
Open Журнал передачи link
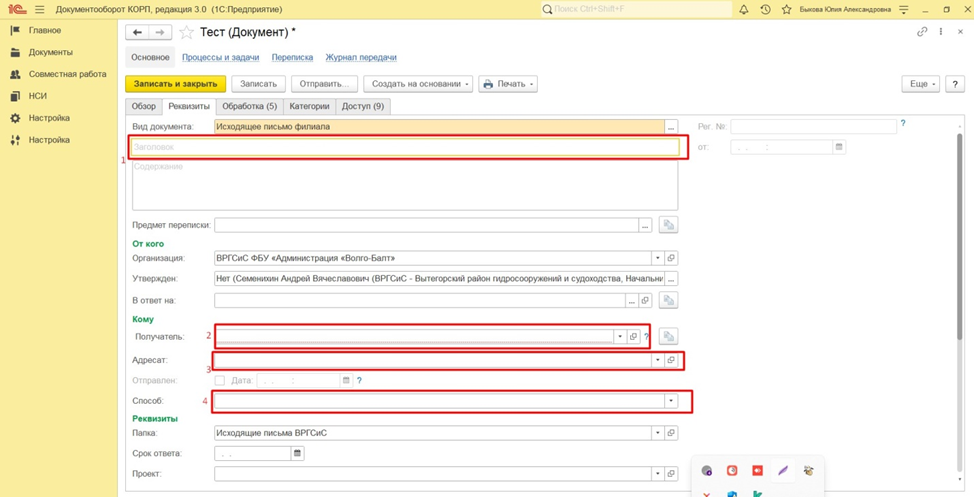[361, 57]
